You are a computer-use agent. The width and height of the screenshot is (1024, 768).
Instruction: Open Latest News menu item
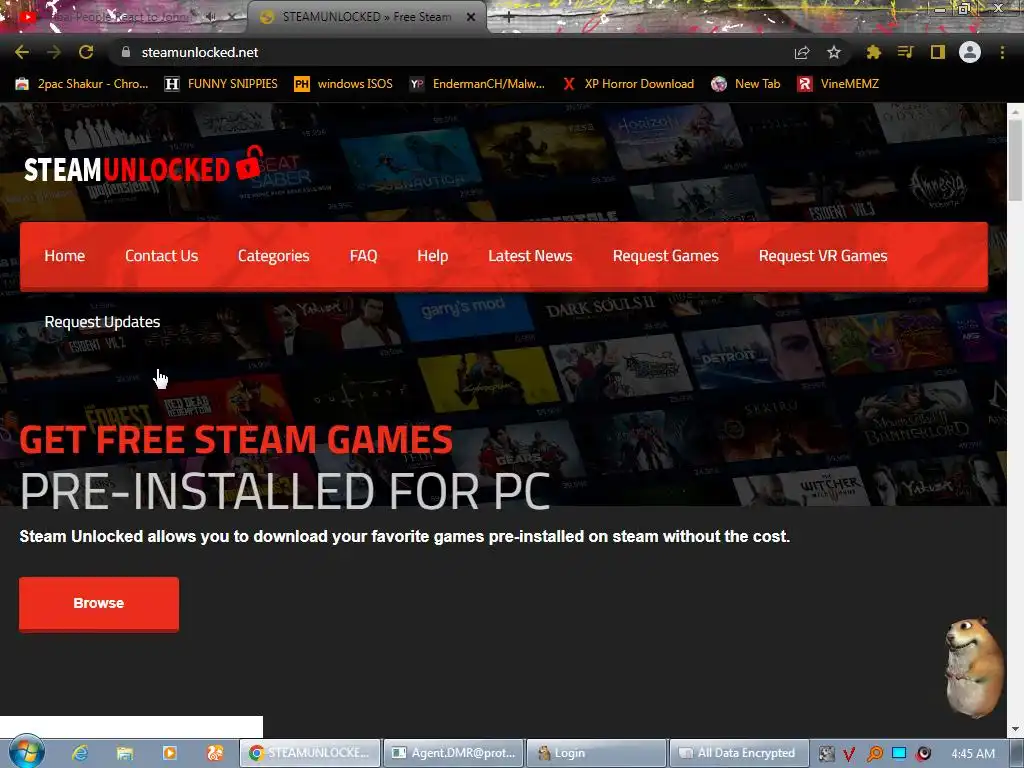click(x=530, y=256)
